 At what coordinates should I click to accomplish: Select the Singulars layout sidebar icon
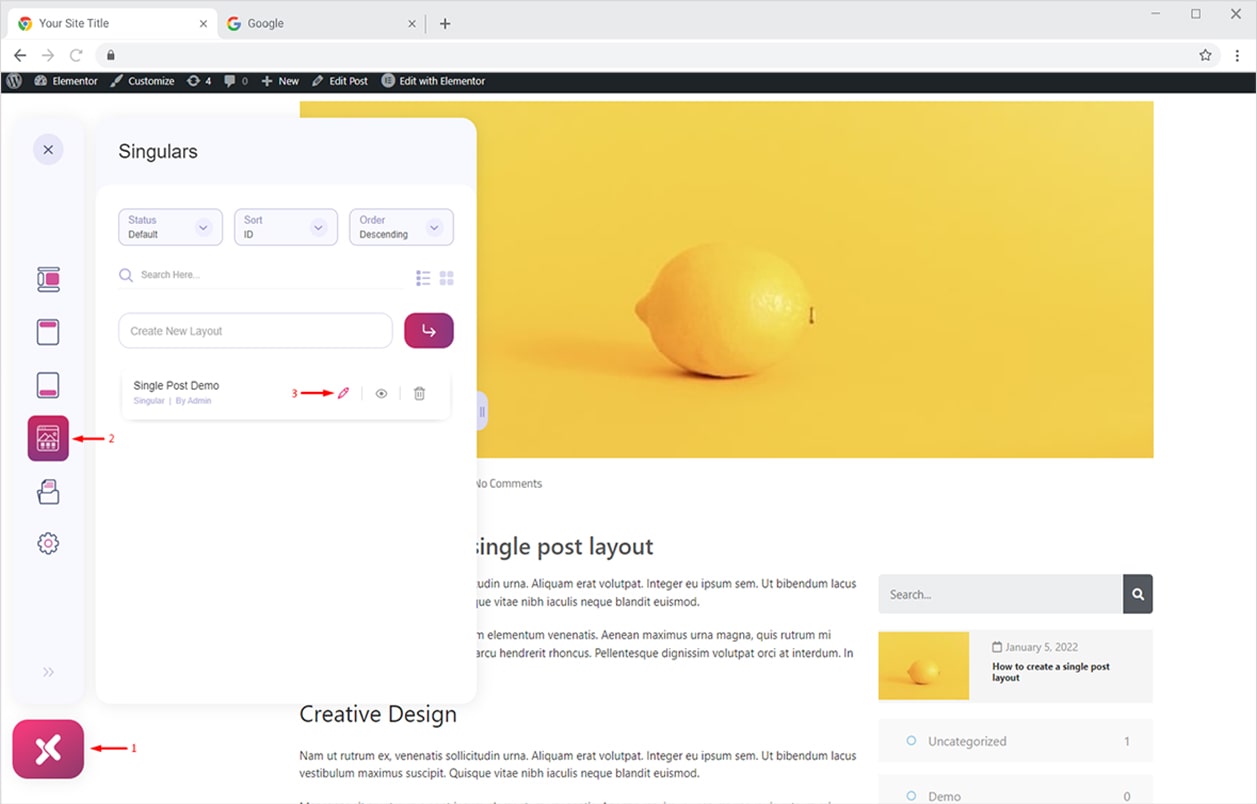click(48, 438)
